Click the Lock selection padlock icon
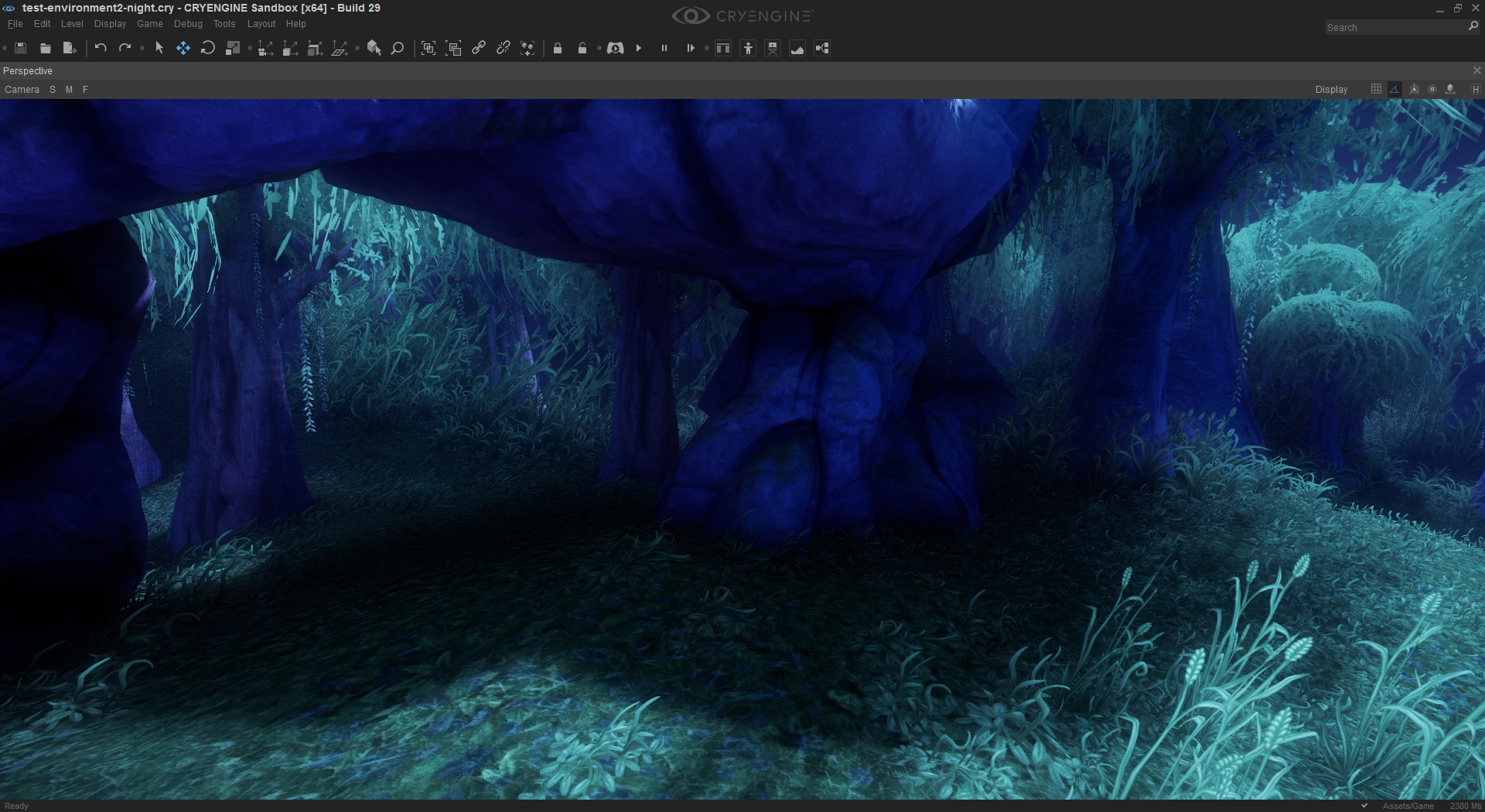 point(558,48)
